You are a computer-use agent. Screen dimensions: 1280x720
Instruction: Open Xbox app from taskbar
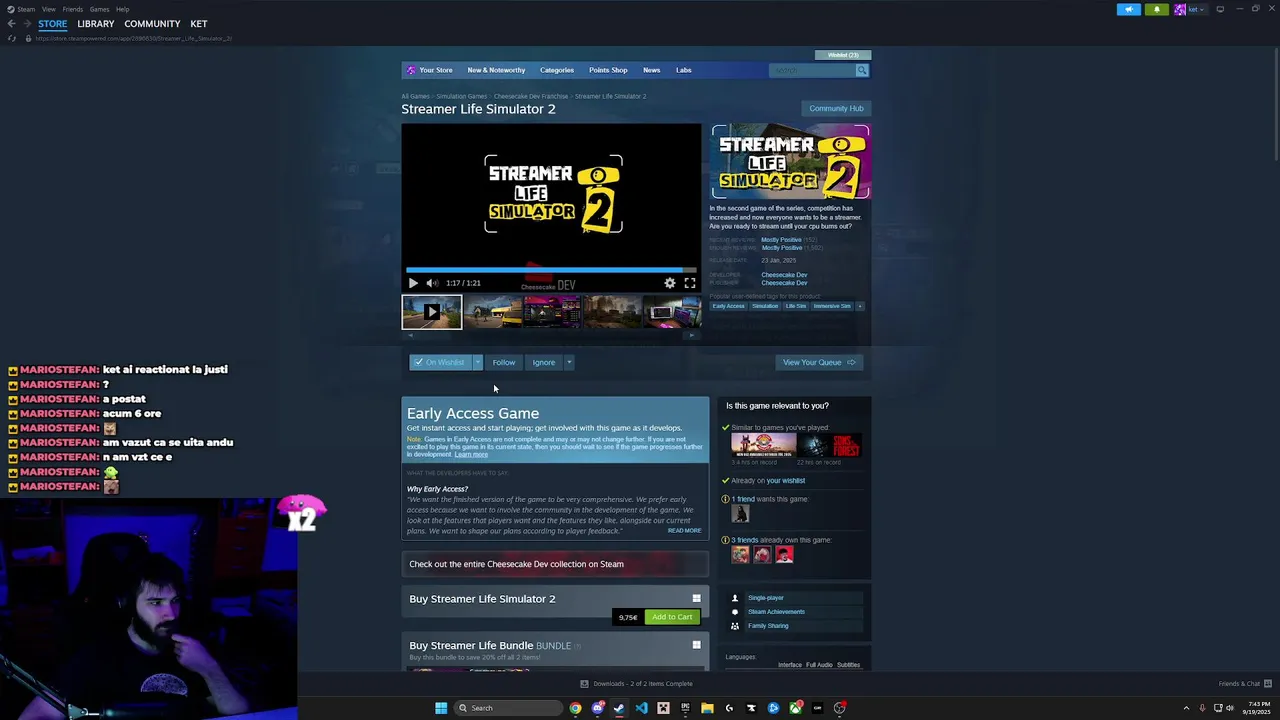click(x=795, y=708)
